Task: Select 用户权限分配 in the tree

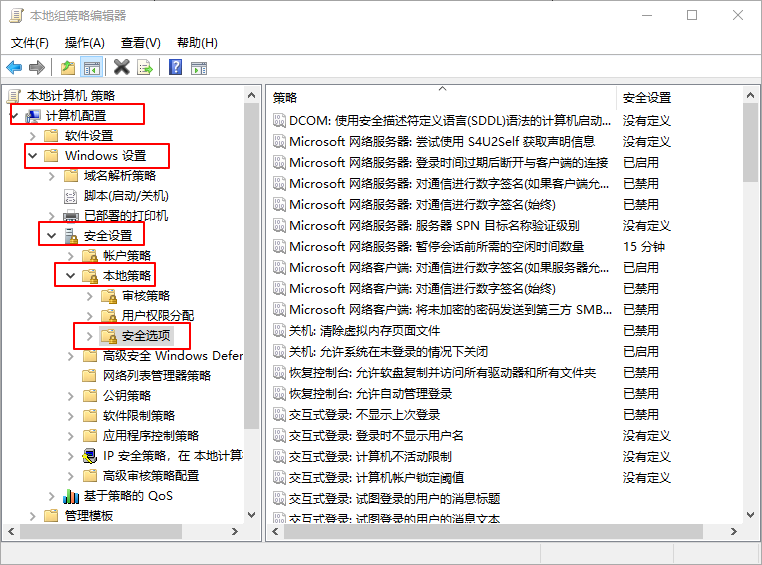Action: click(x=157, y=315)
